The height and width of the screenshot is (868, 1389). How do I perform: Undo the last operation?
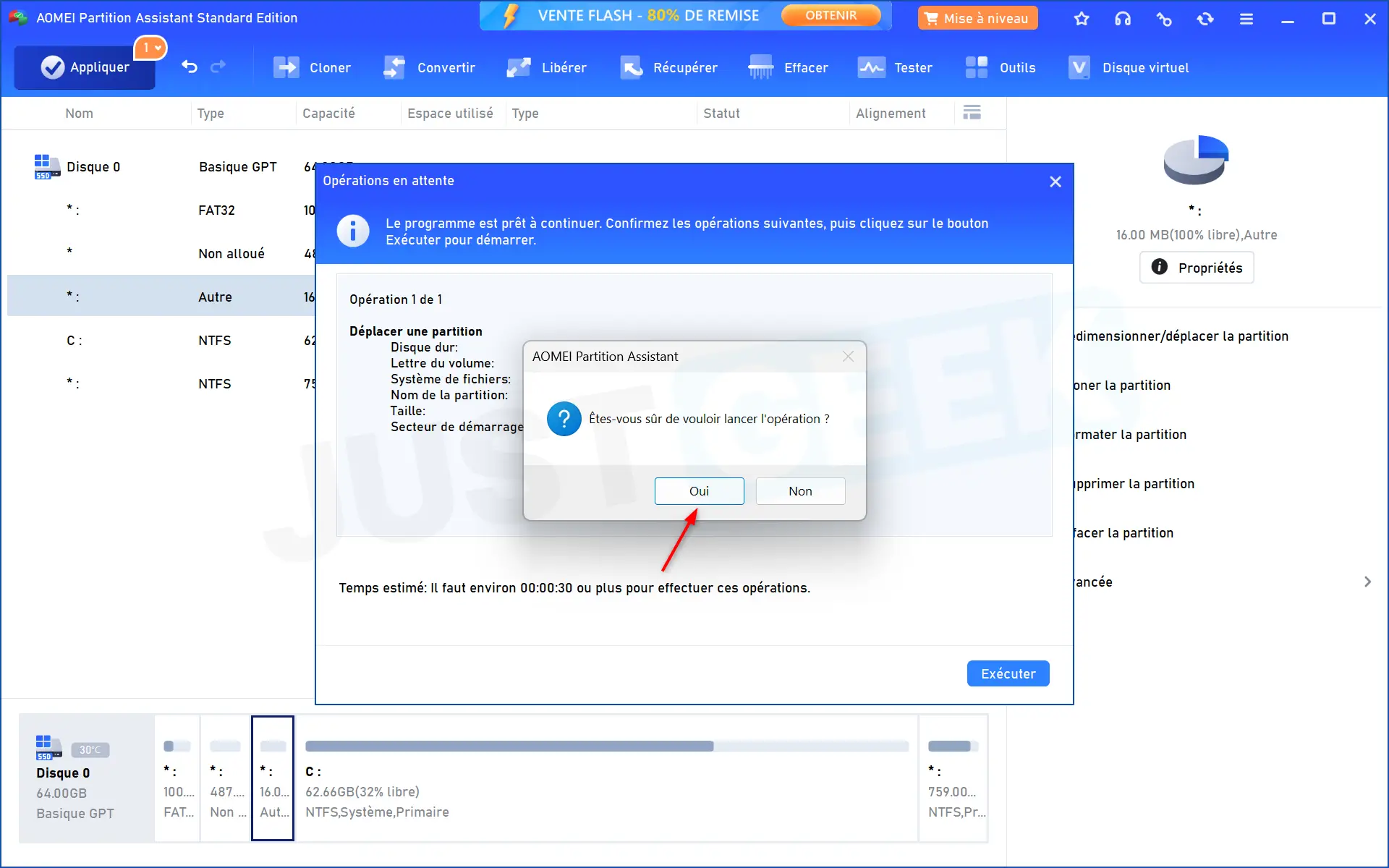pos(190,67)
